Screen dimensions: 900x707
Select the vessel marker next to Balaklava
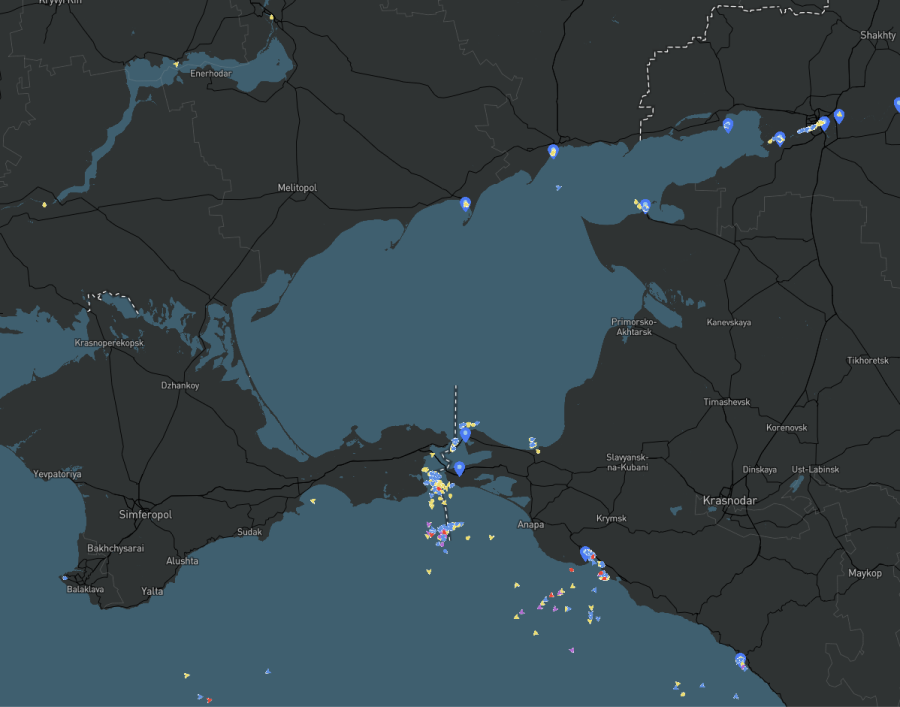(65, 578)
